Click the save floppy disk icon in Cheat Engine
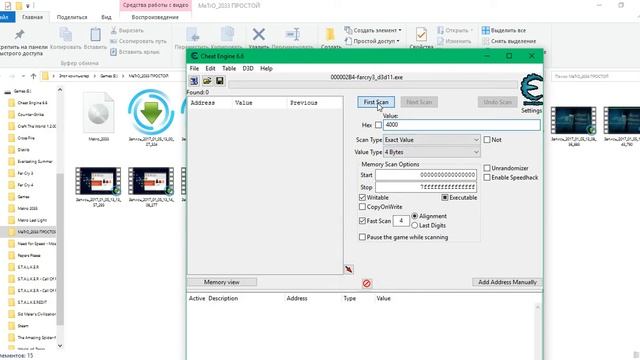Image resolution: width=640 pixels, height=360 pixels. [220, 81]
